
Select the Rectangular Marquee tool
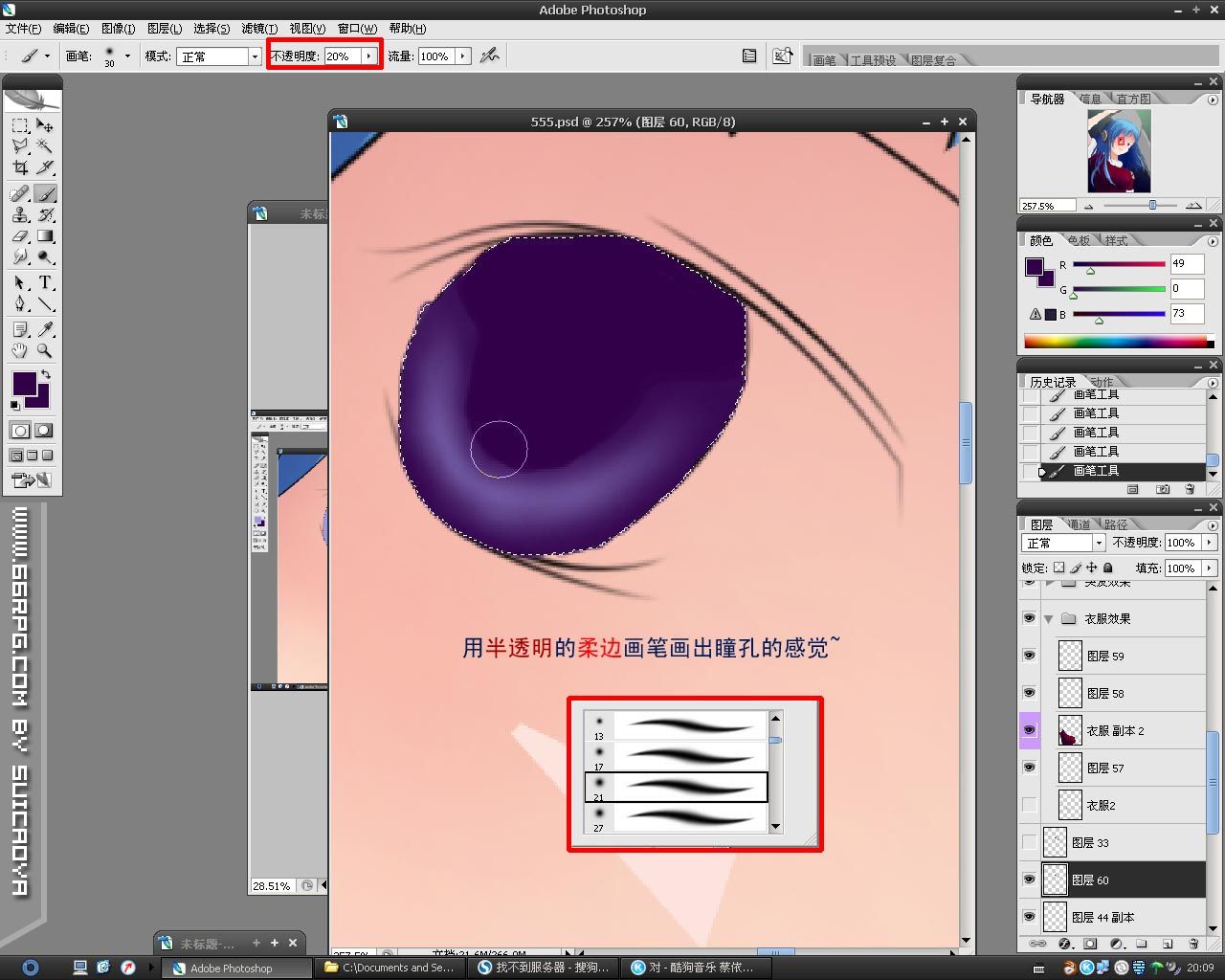tap(20, 125)
